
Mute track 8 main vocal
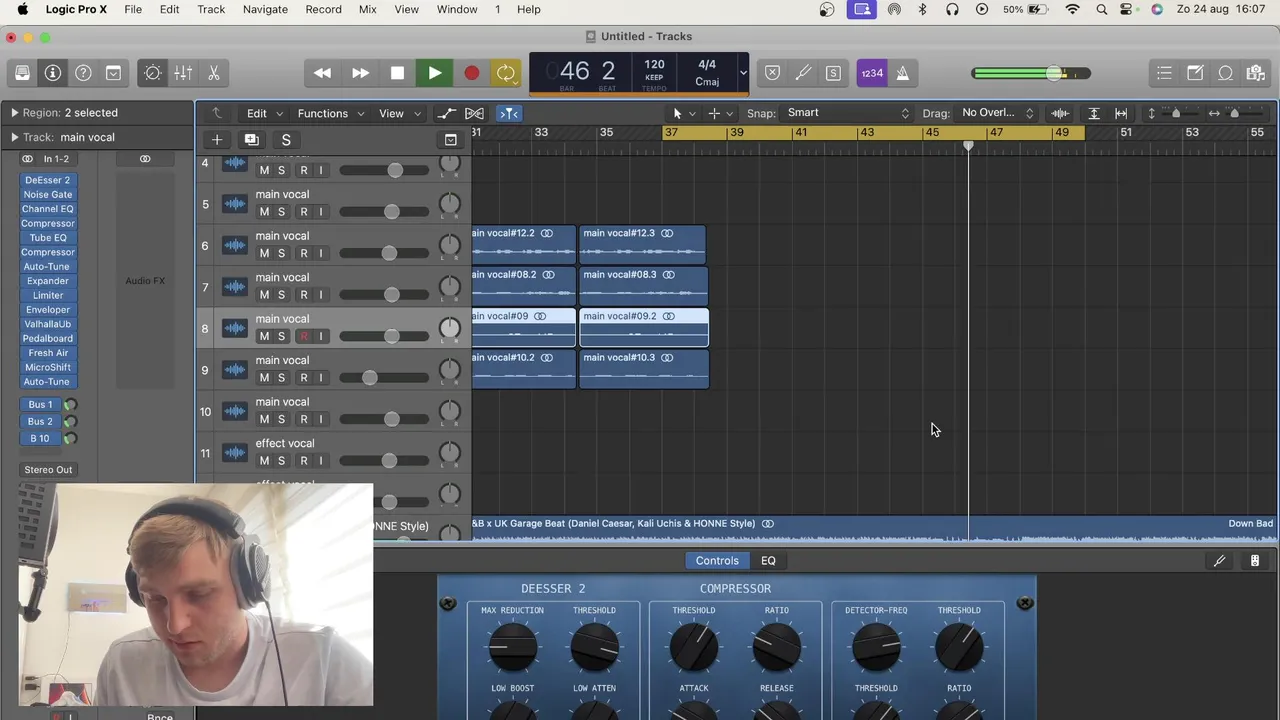click(264, 336)
